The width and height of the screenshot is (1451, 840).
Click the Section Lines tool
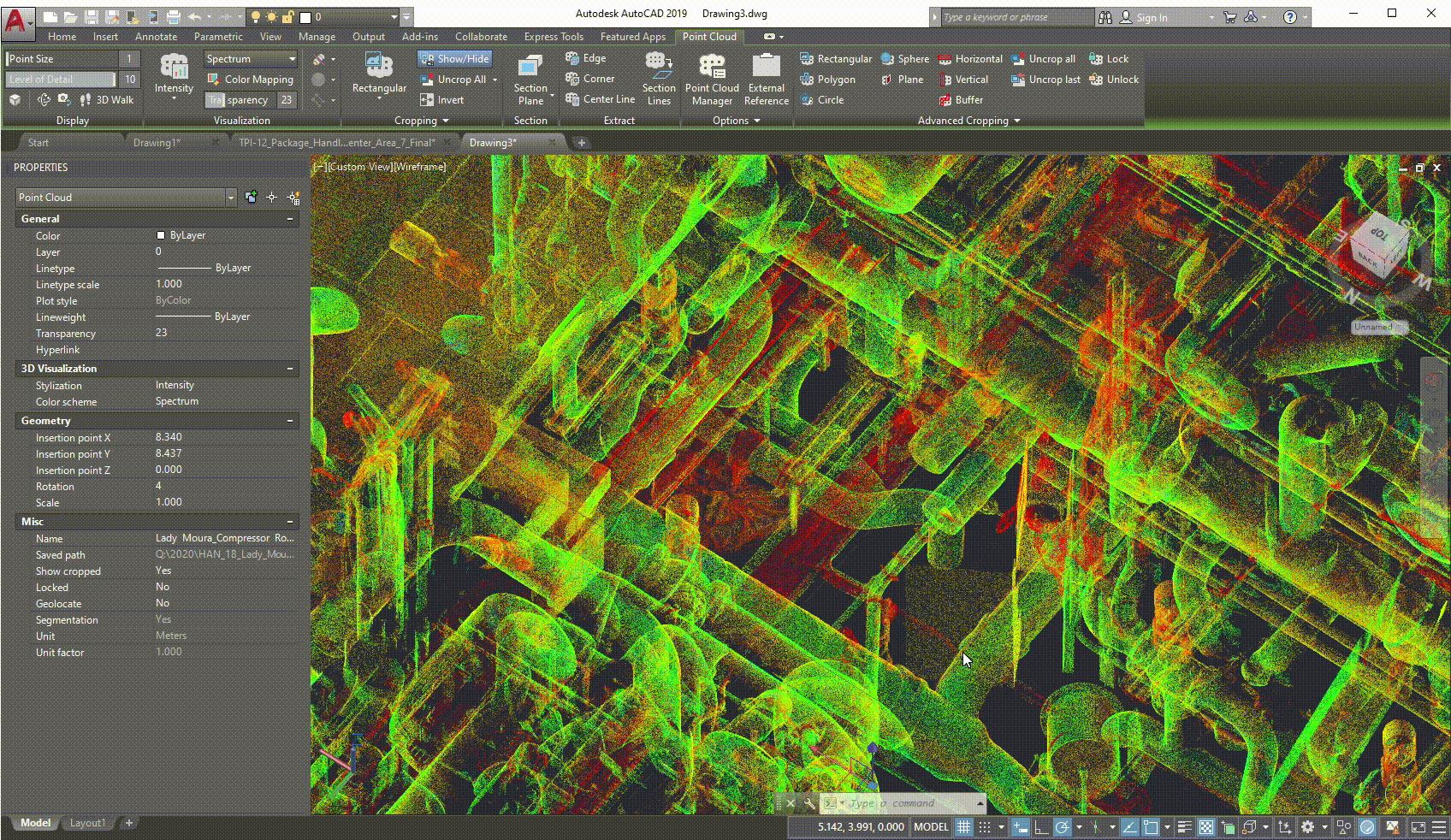pyautogui.click(x=659, y=80)
